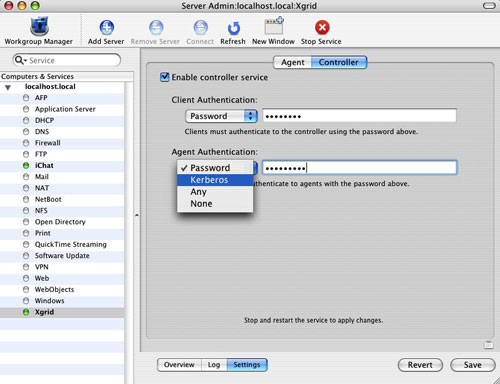Viewport: 500px width, 384px height.
Task: Collapse the localhost.local disclosure triangle
Action: pos(8,87)
